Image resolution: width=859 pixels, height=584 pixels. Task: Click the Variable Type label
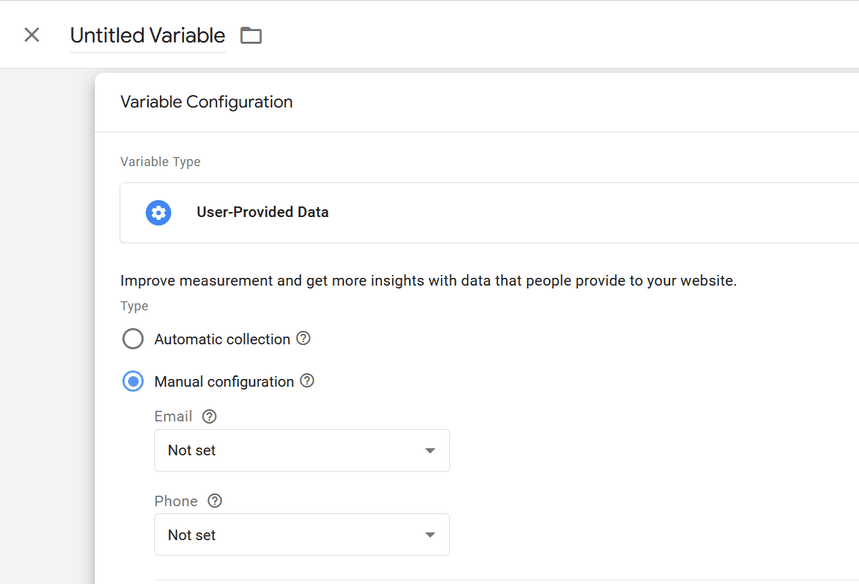pyautogui.click(x=160, y=162)
